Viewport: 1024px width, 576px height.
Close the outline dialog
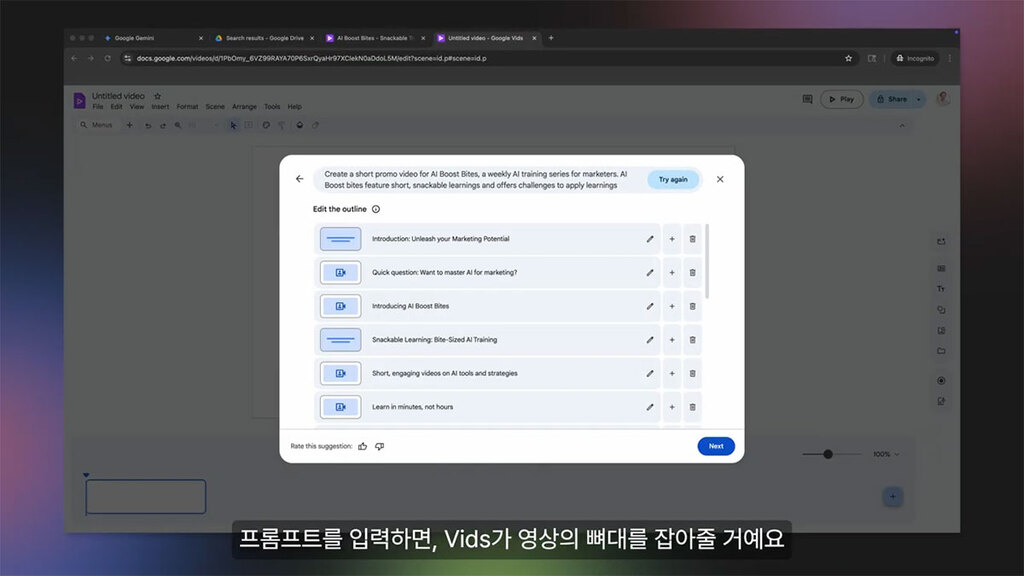click(720, 179)
